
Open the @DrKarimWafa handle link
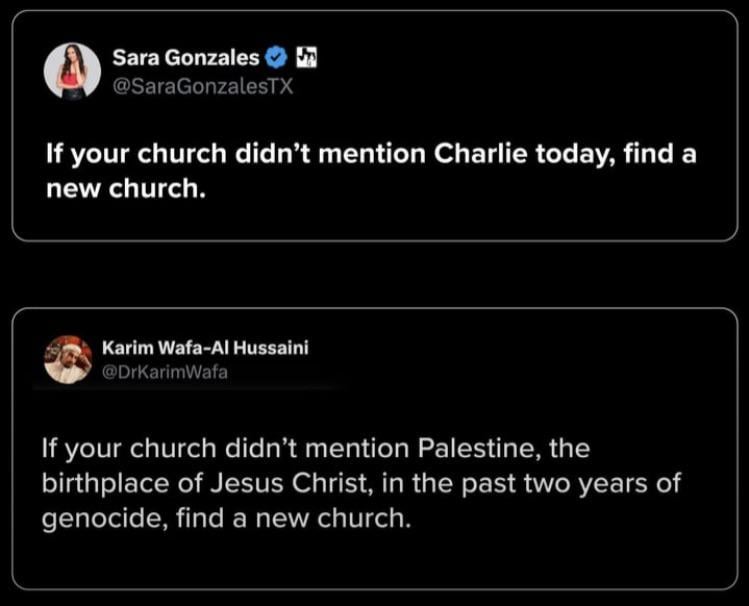pos(155,372)
